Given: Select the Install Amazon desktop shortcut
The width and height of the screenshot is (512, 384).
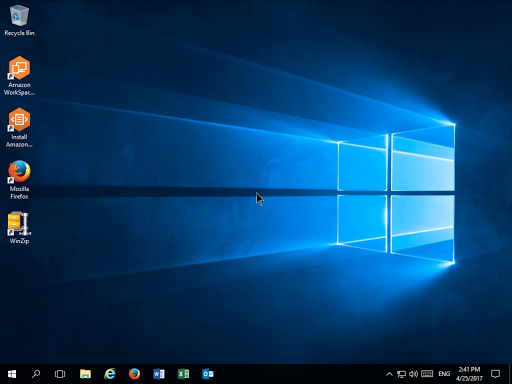Looking at the screenshot, I should (x=19, y=128).
